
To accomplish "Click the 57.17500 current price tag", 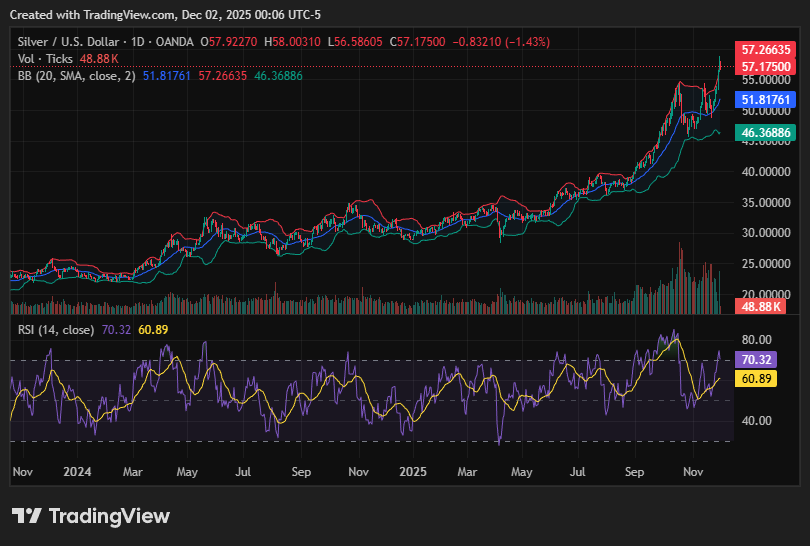I will click(x=764, y=65).
